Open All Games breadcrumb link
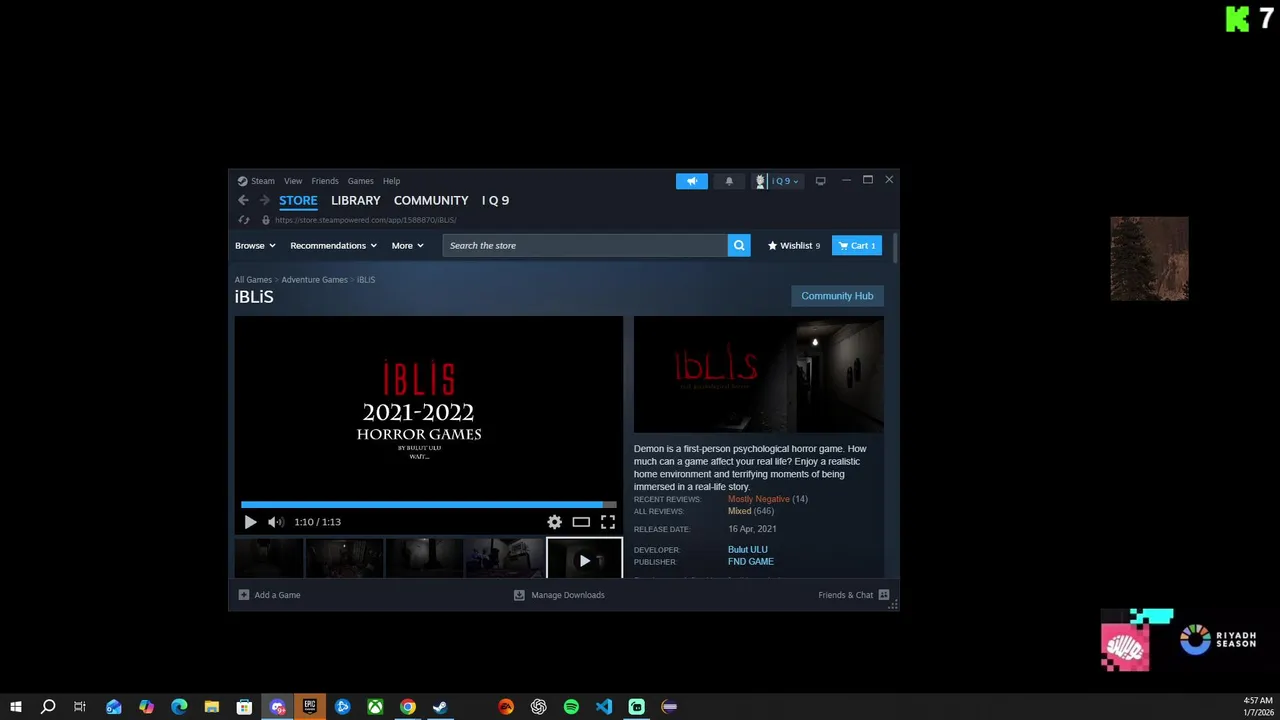Image resolution: width=1280 pixels, height=720 pixels. pos(253,280)
